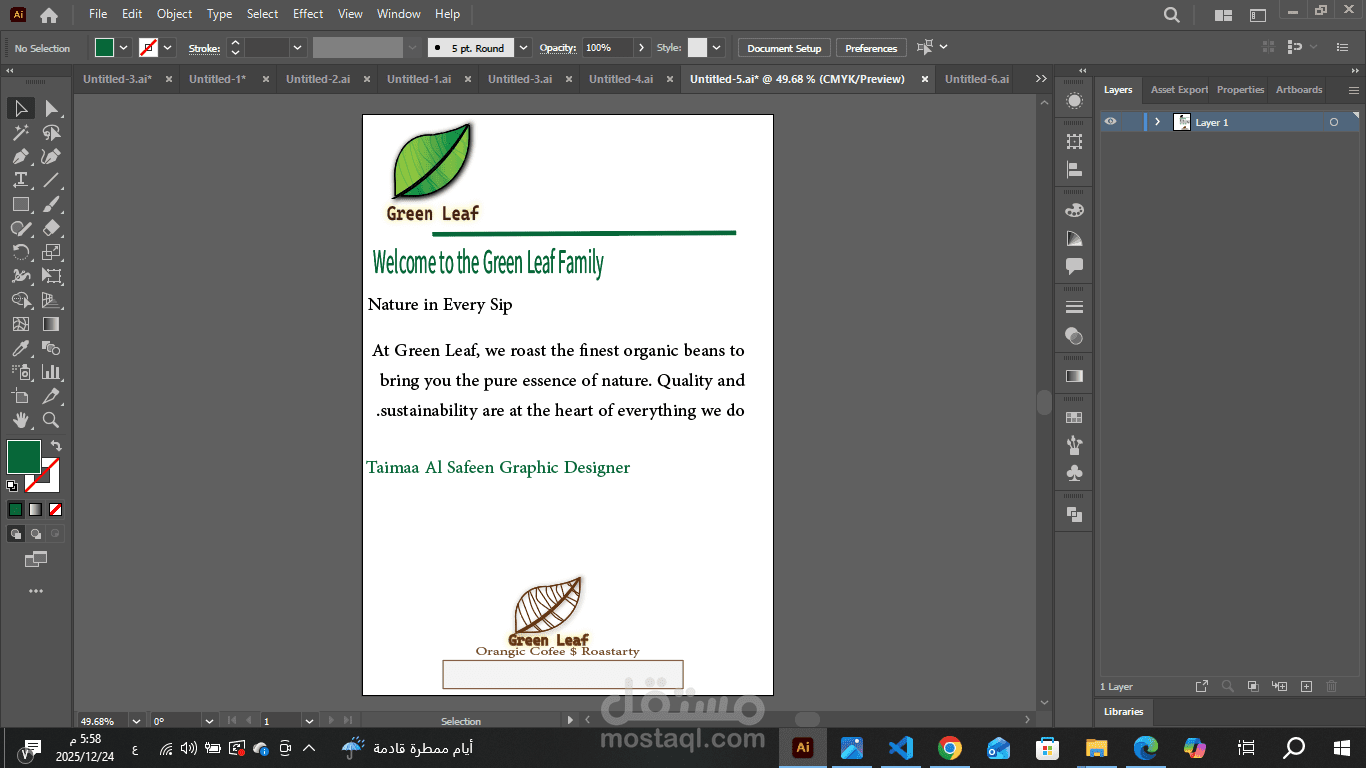Open the stroke color dropdown in control bar

point(168,48)
